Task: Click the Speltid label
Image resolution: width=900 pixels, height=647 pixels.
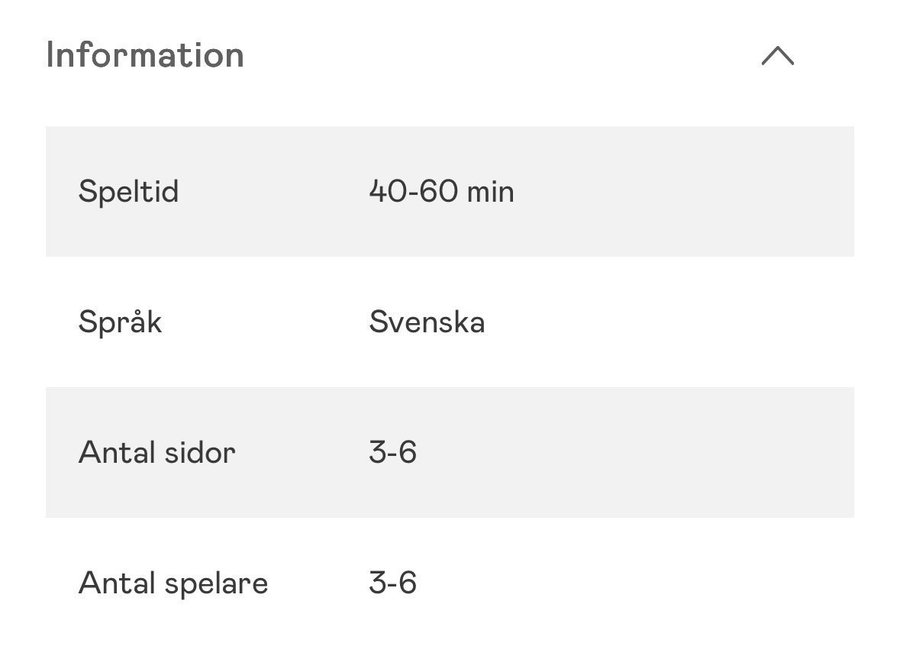Action: 128,191
